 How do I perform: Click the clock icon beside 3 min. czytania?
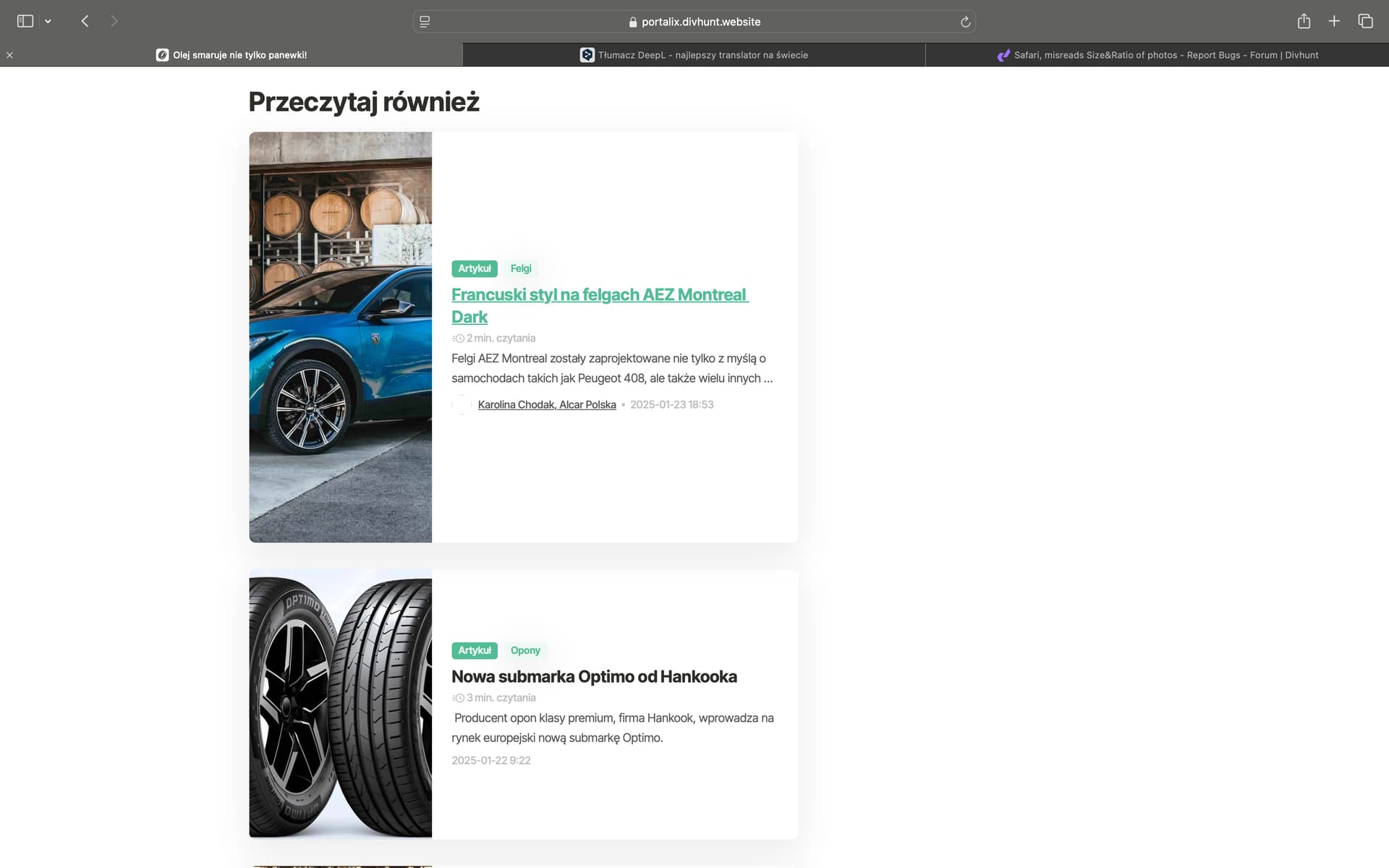tap(458, 698)
